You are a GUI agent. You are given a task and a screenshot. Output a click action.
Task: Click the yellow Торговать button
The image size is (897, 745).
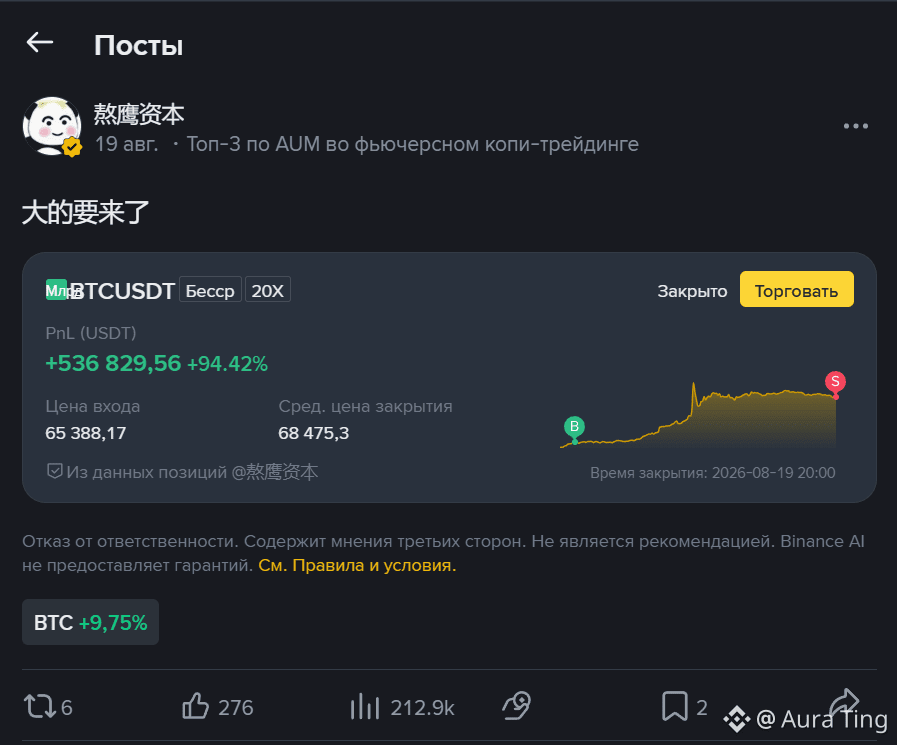click(796, 290)
